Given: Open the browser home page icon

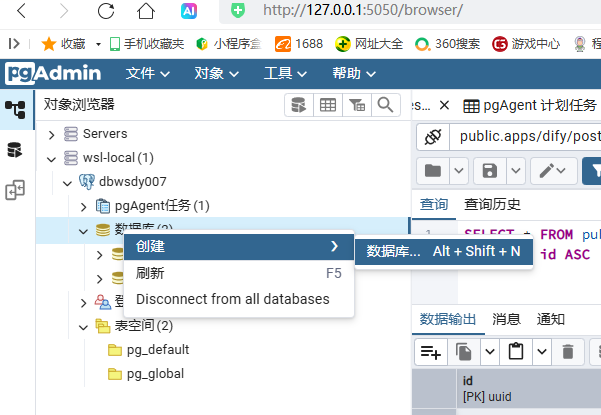Looking at the screenshot, I should (146, 11).
